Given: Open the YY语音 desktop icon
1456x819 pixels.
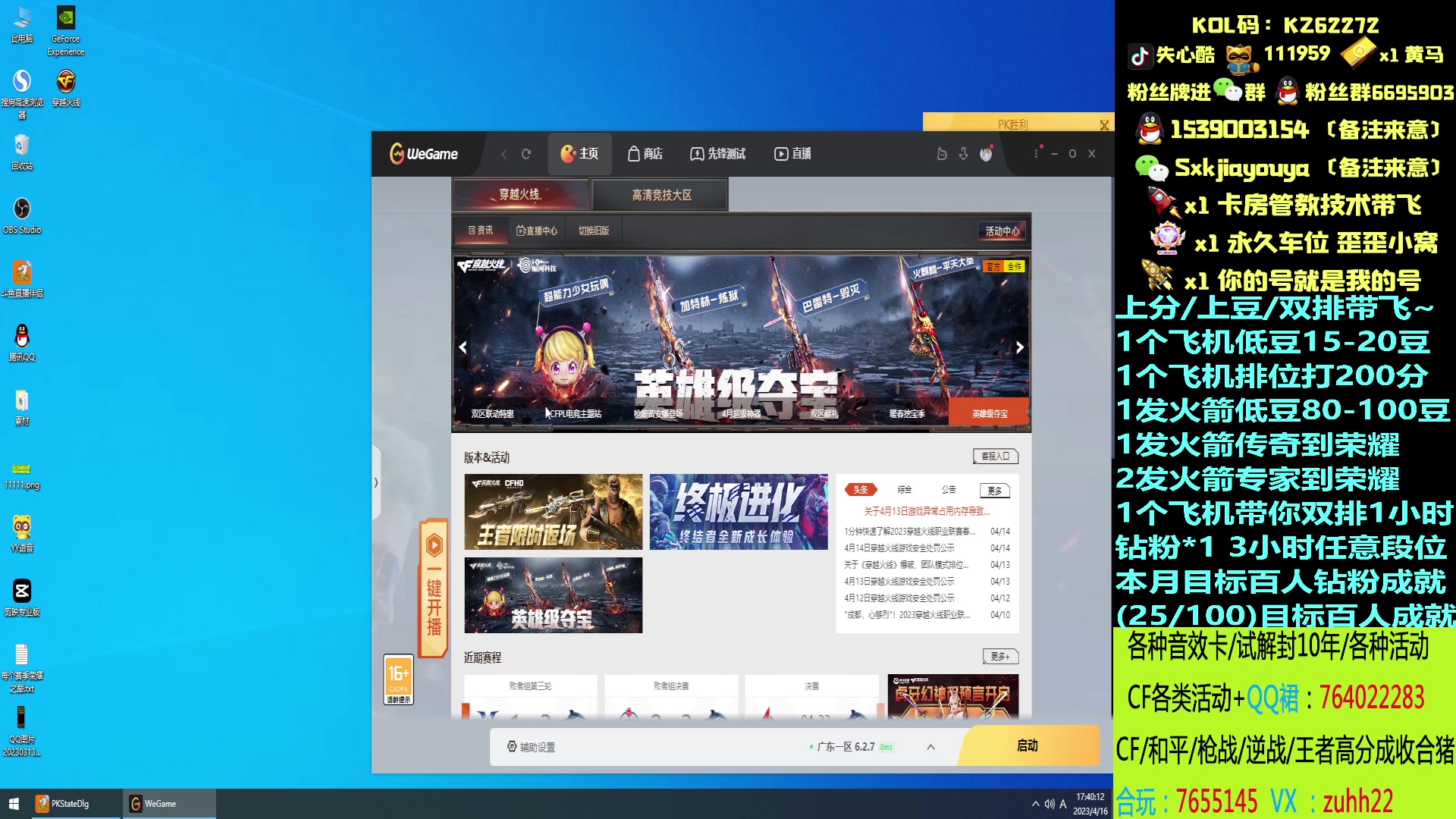Looking at the screenshot, I should click(22, 533).
